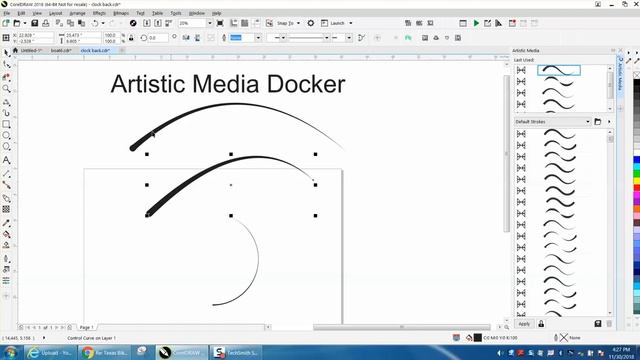The width and height of the screenshot is (640, 360).
Task: Select the Zoom magnifier tool
Action: [7, 89]
